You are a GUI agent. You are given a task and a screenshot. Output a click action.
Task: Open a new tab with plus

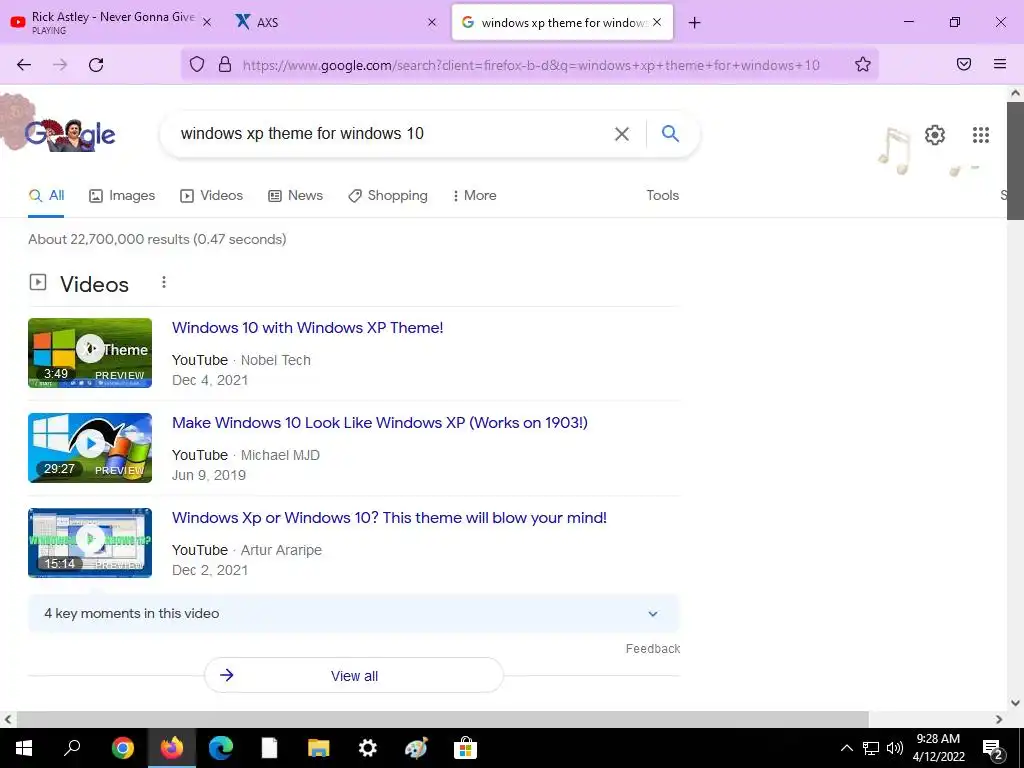[694, 23]
